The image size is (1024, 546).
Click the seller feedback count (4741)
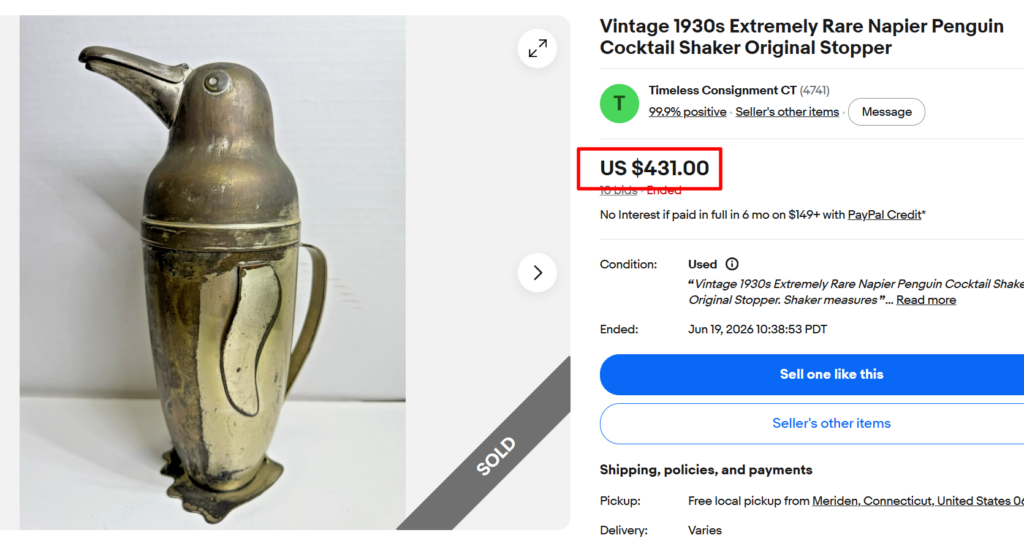point(814,90)
